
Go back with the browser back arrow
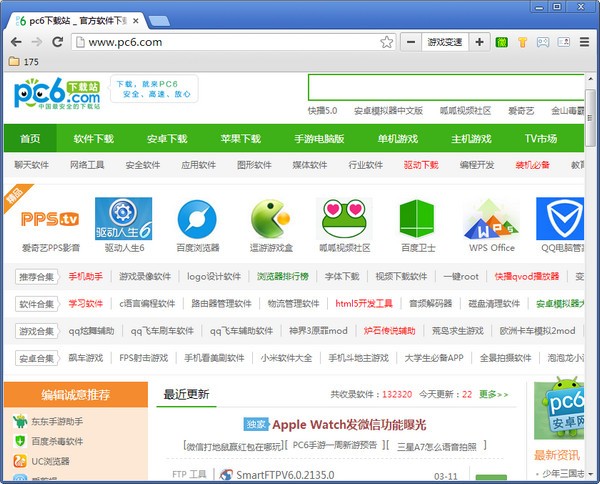[x=16, y=42]
